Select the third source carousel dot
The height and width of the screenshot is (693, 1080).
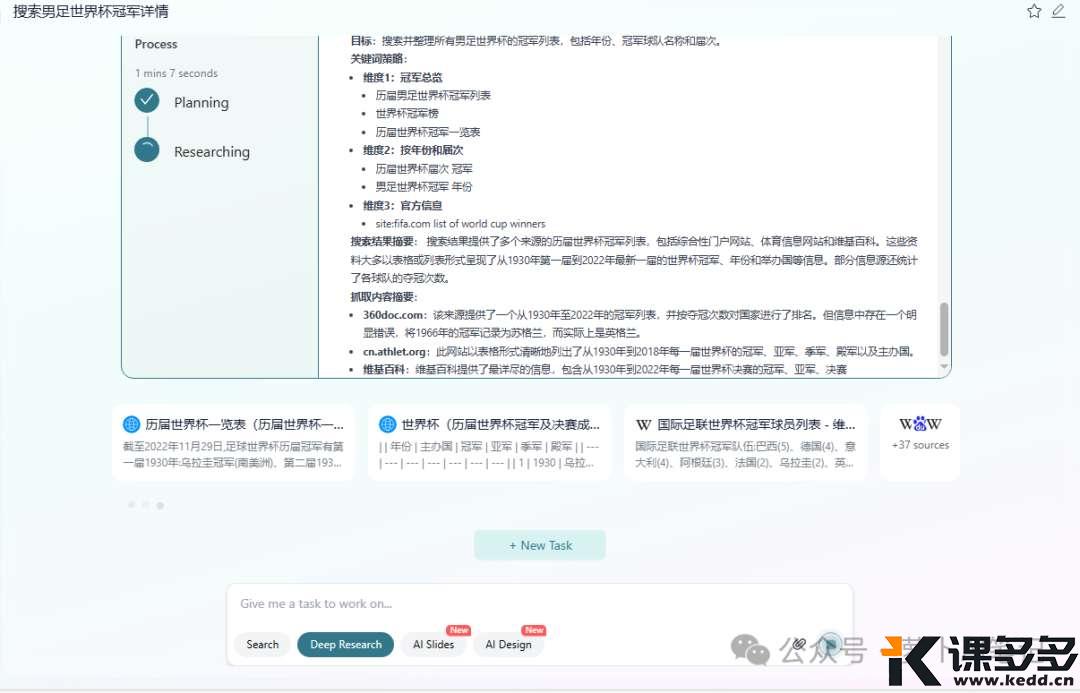(160, 505)
